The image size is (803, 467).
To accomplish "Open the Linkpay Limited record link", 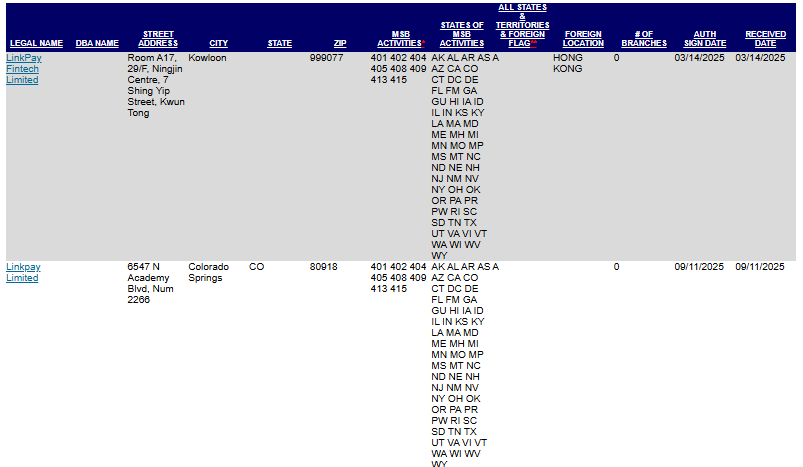I will 23,272.
